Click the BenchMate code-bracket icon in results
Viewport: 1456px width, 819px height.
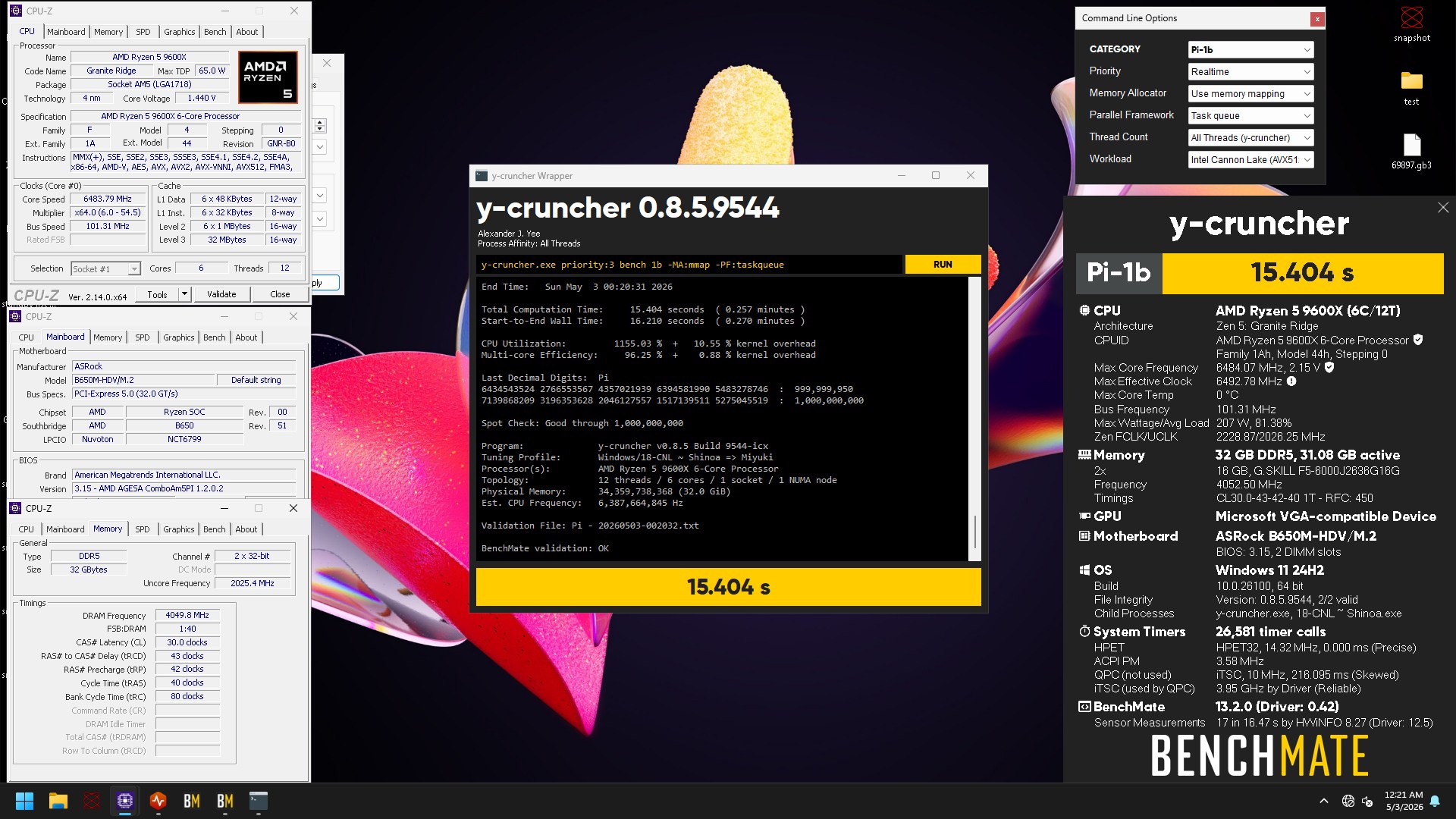(1084, 706)
